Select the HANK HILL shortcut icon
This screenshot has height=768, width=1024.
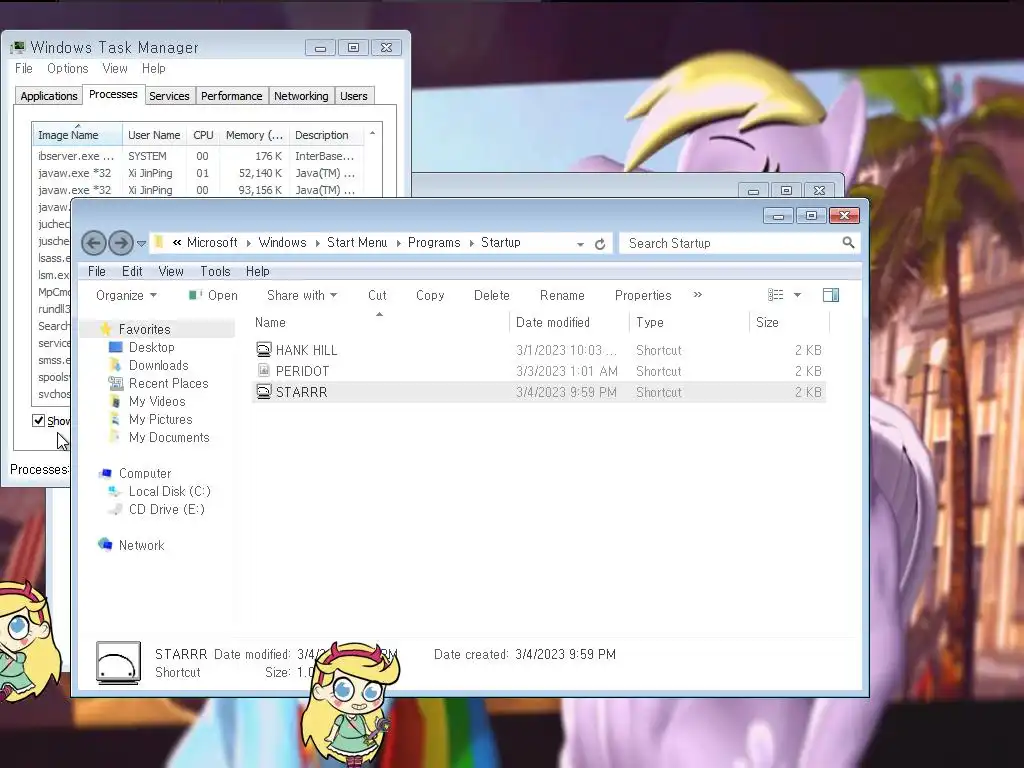(263, 349)
